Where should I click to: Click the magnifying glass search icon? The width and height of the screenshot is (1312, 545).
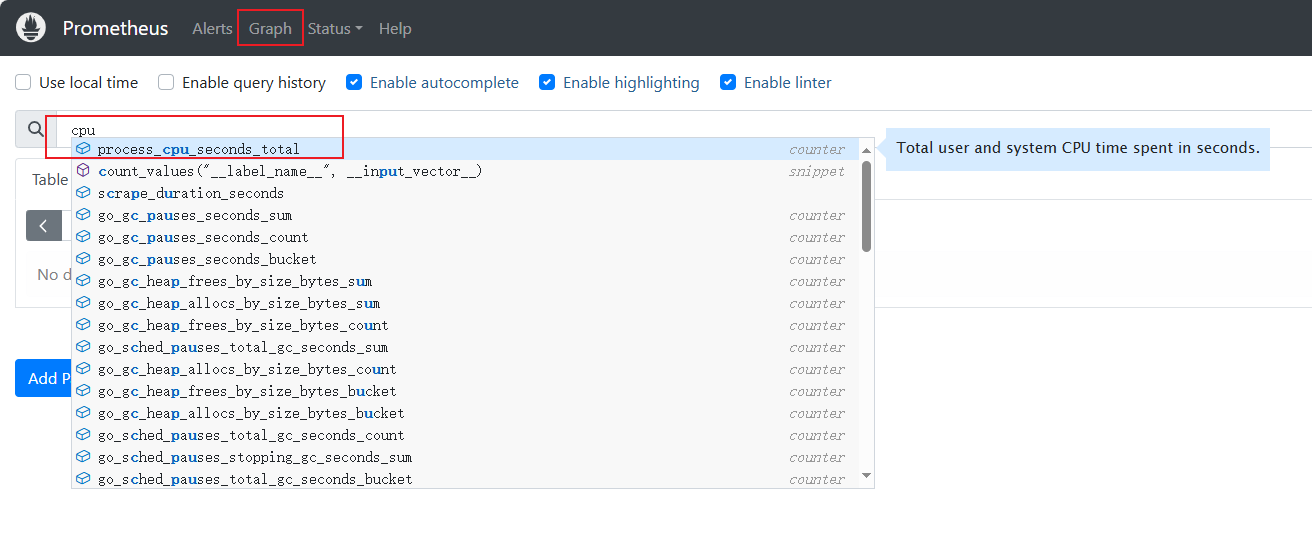pos(36,129)
